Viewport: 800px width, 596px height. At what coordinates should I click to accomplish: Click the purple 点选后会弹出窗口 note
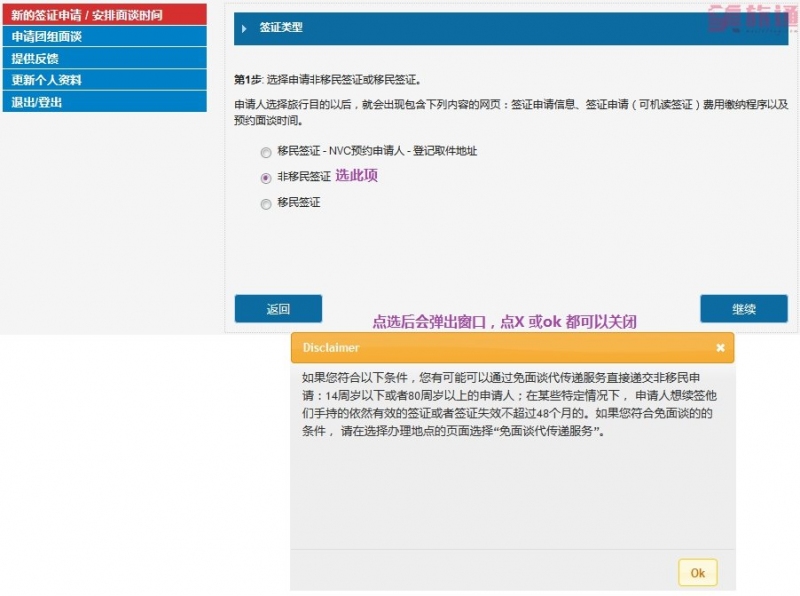pyautogui.click(x=504, y=322)
